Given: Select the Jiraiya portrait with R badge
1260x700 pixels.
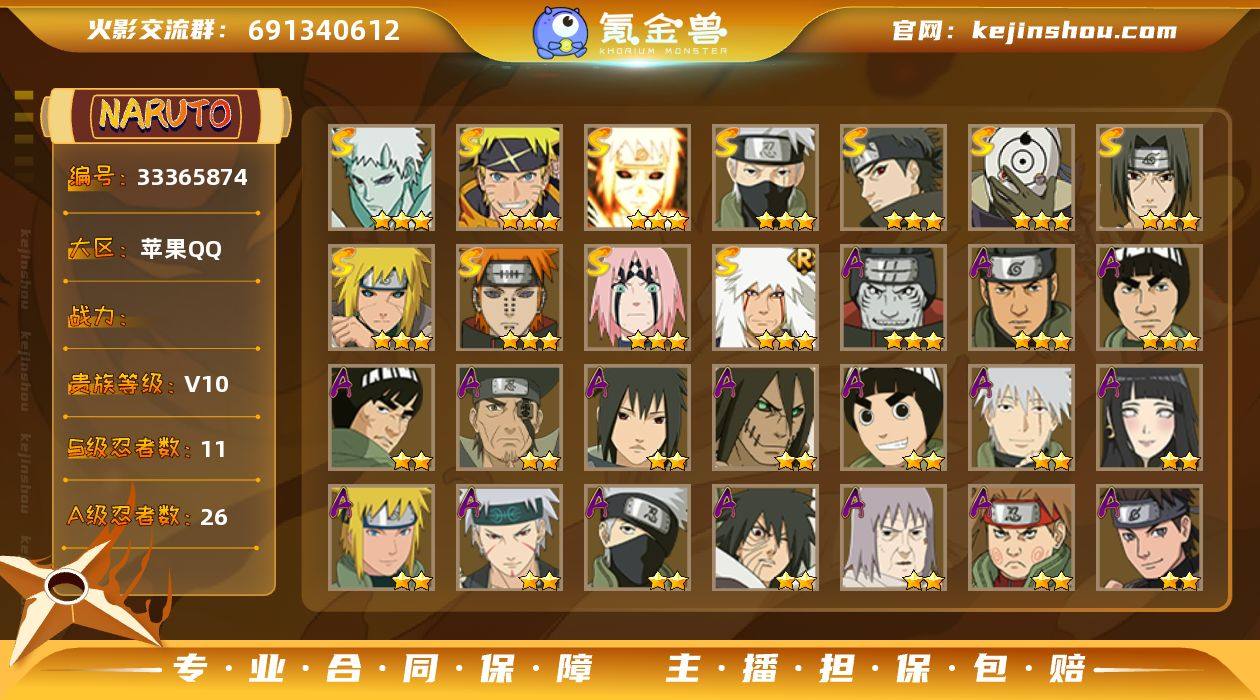Looking at the screenshot, I should coord(765,297).
